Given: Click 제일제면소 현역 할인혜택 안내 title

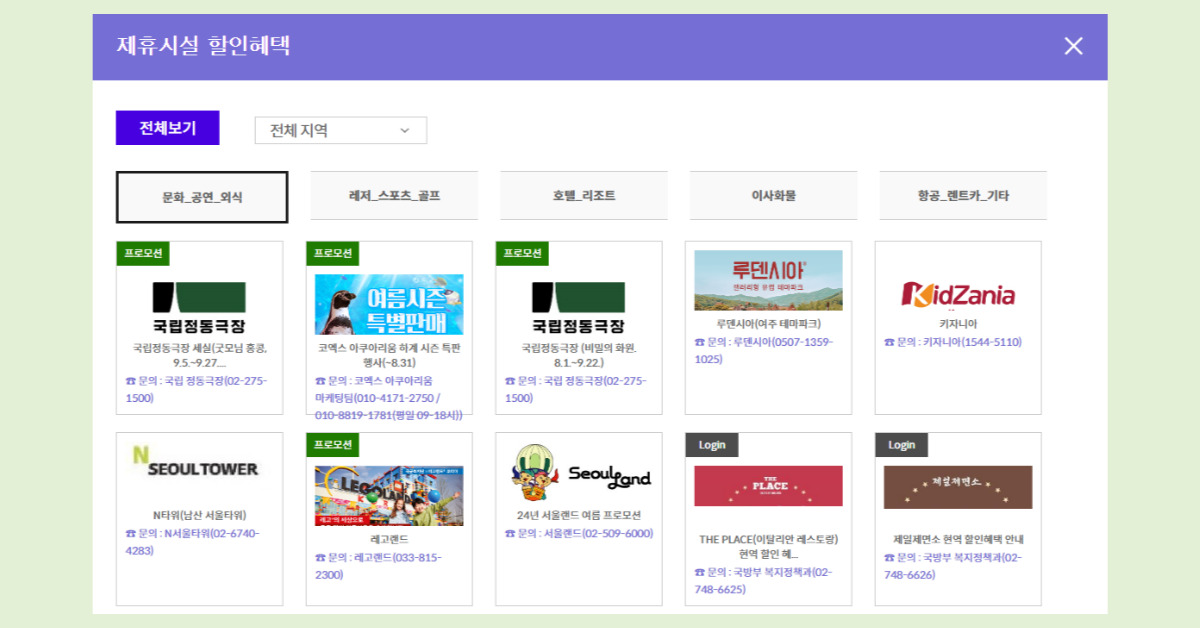Looking at the screenshot, I should click(x=958, y=539).
